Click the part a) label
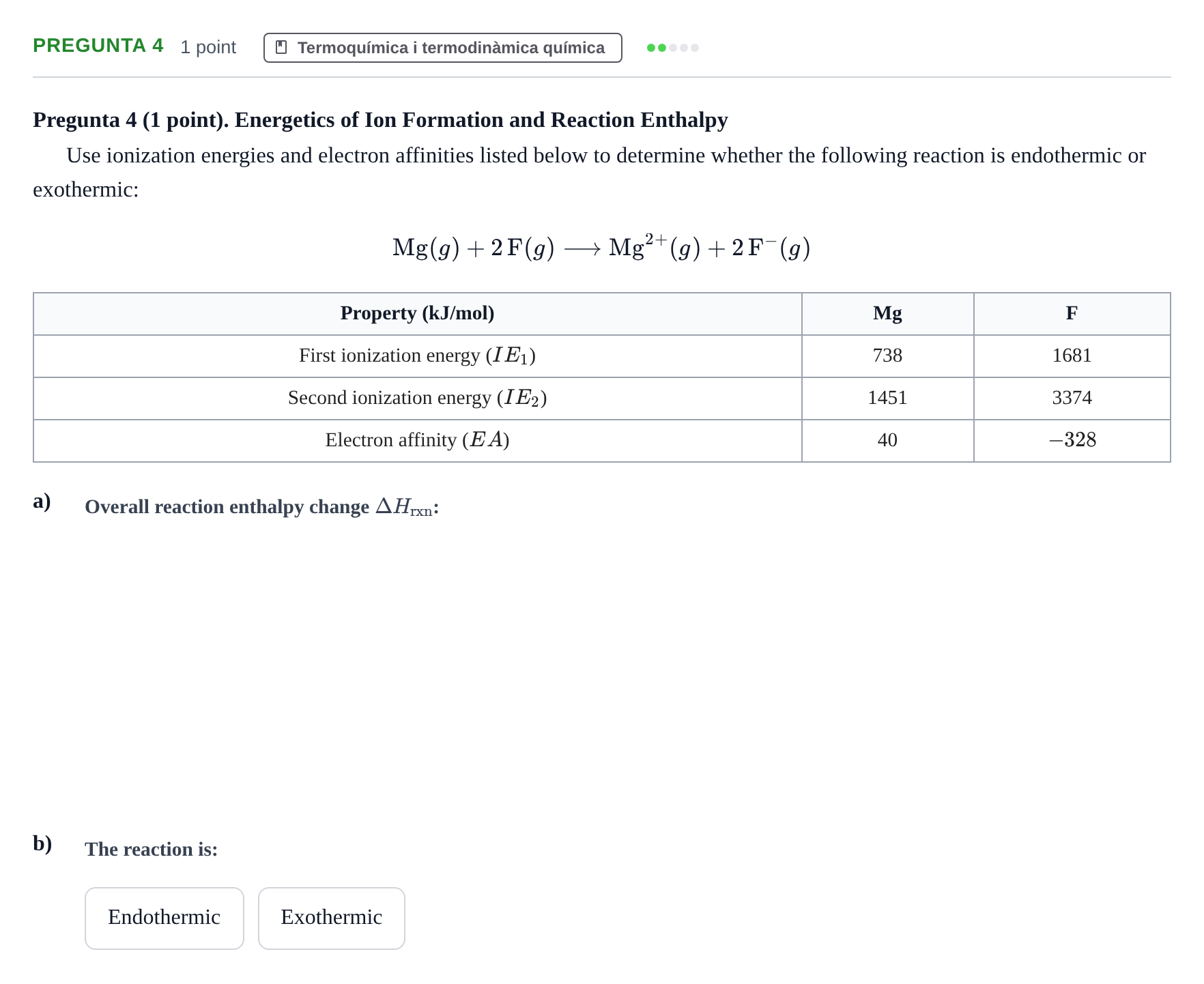This screenshot has height=984, width=1204. [42, 502]
